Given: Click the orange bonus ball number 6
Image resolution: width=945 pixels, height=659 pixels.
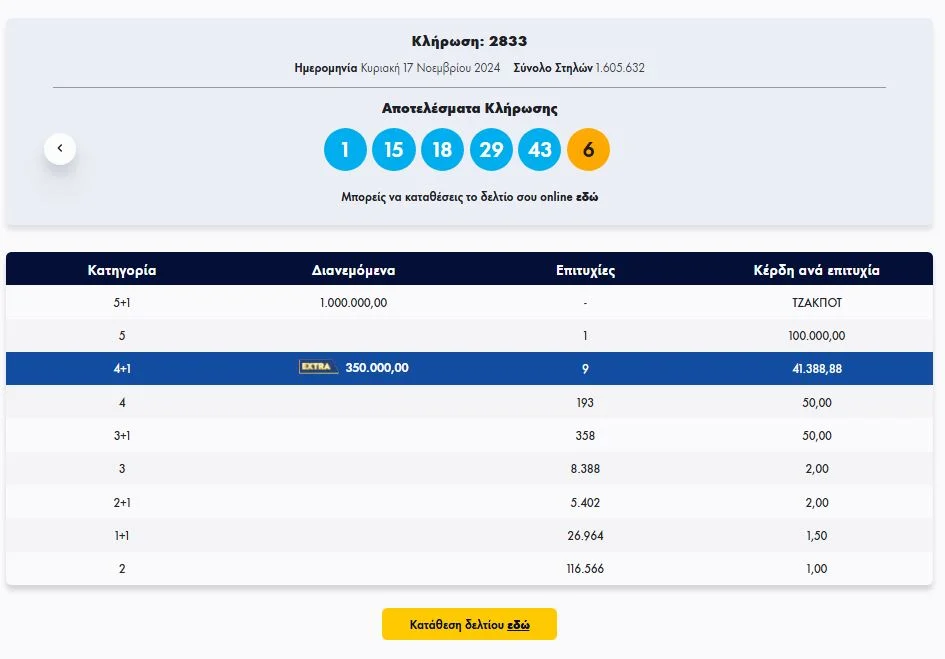Looking at the screenshot, I should [588, 150].
